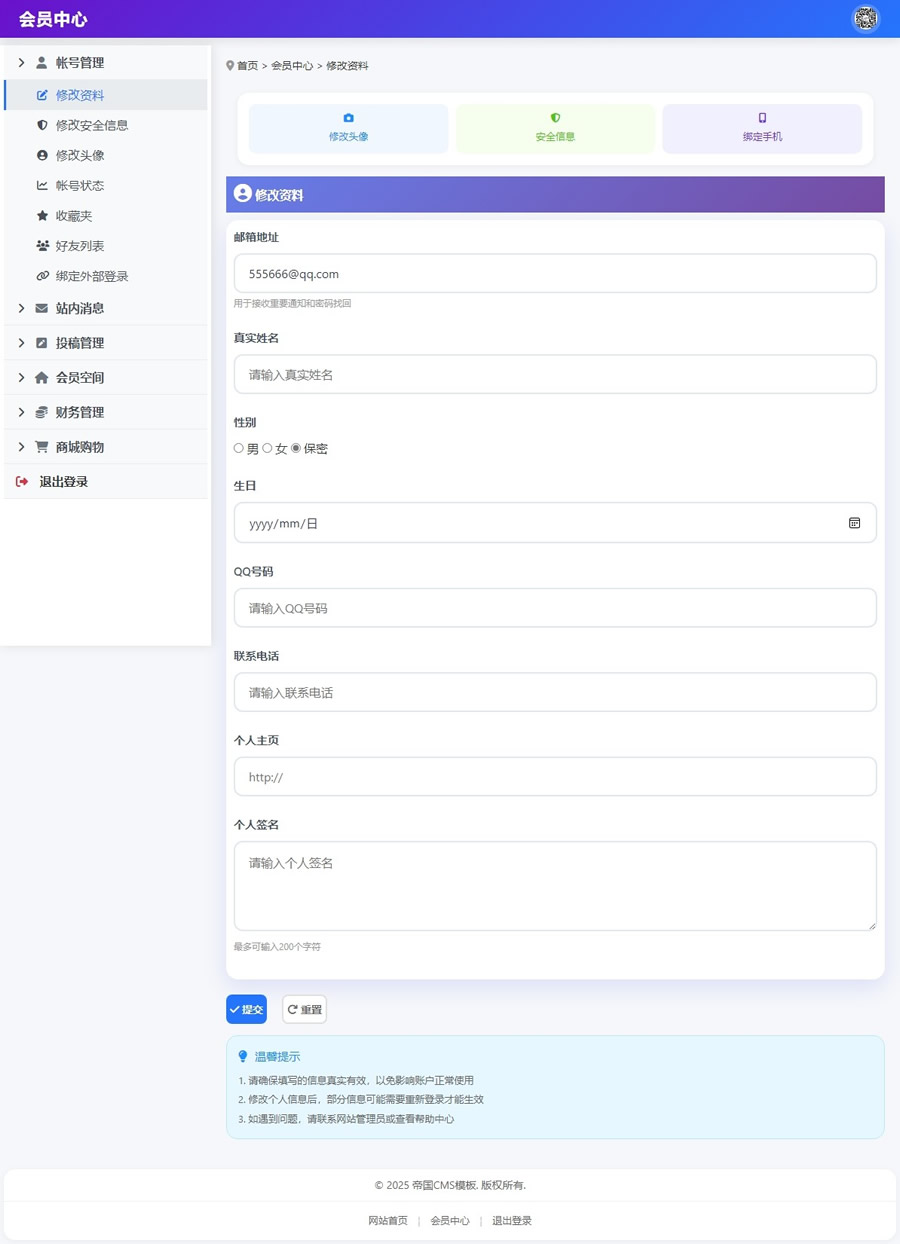Select the 男 gender radio button
The width and height of the screenshot is (900, 1244).
[x=238, y=448]
